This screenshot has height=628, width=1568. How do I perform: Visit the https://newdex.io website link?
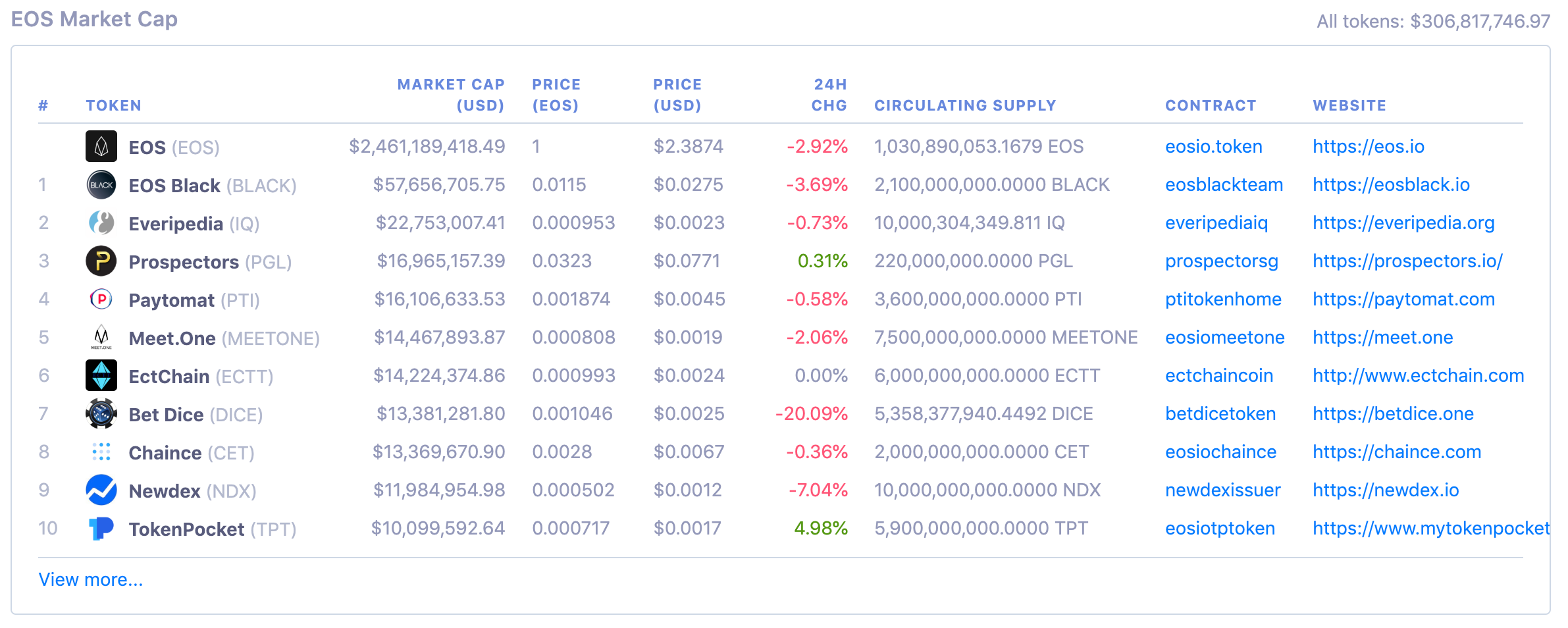click(1386, 490)
